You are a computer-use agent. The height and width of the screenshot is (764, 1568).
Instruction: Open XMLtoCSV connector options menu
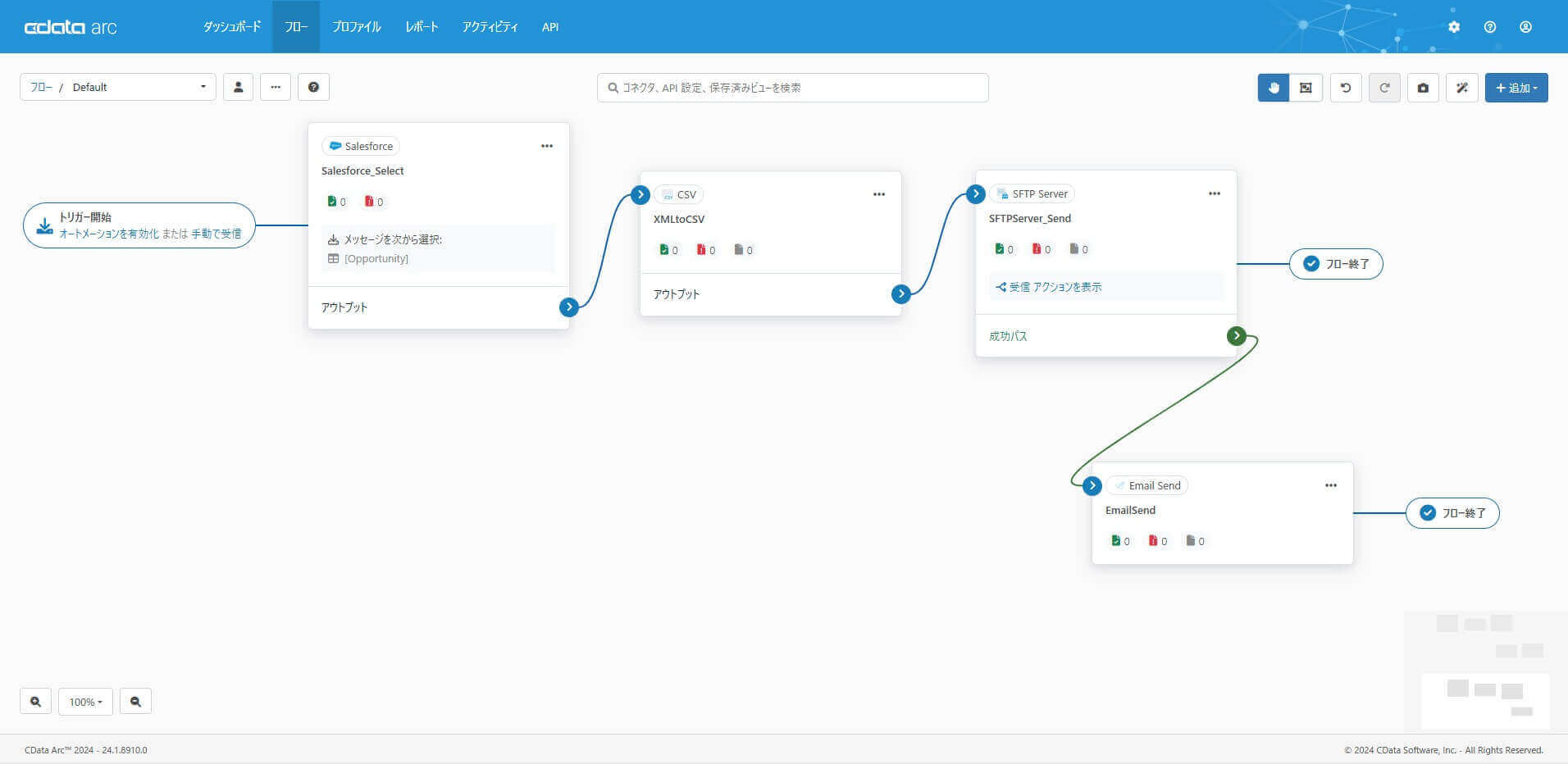click(x=879, y=194)
